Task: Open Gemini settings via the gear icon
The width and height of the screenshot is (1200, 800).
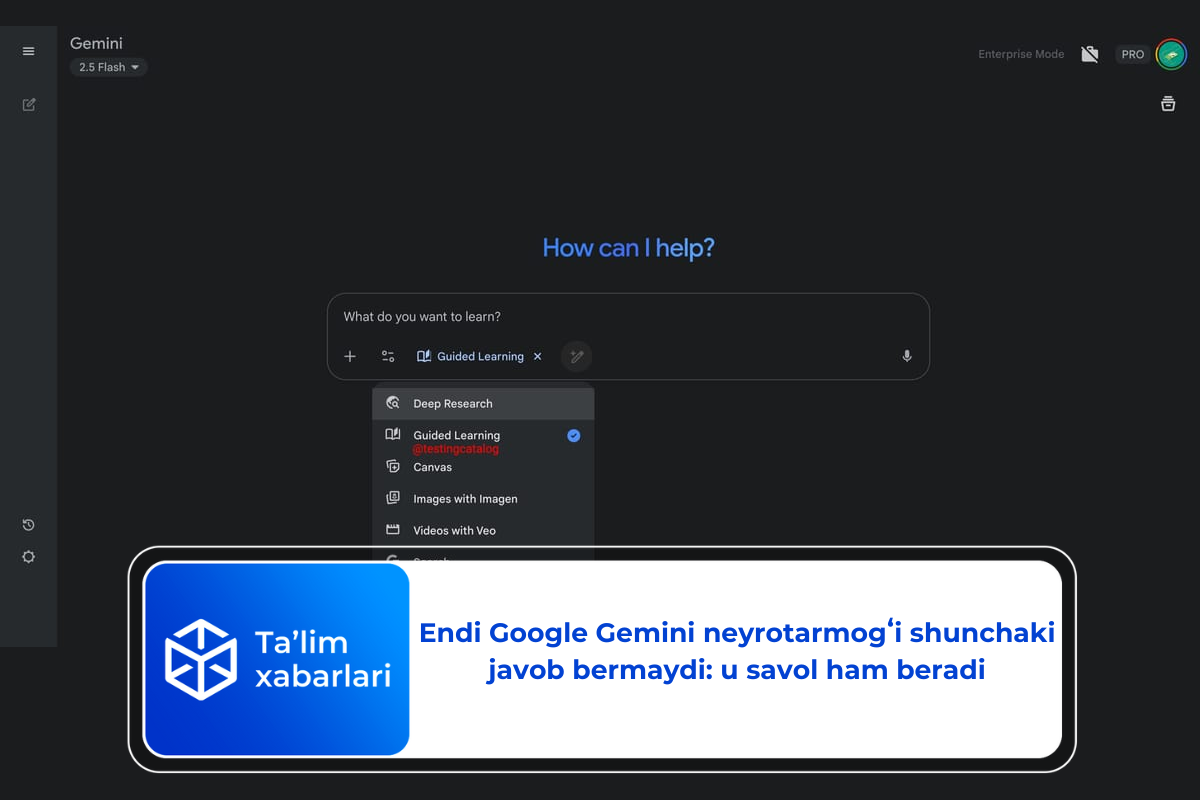Action: (28, 557)
